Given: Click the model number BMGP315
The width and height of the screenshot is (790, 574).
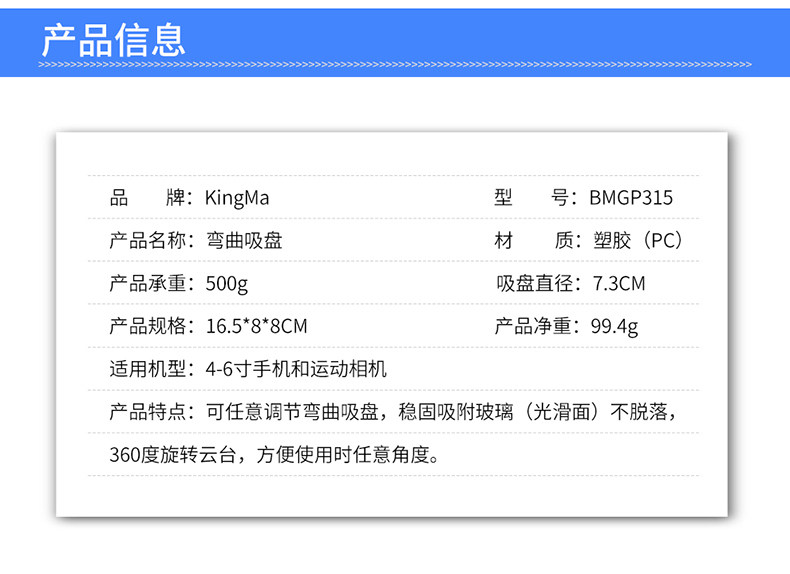Looking at the screenshot, I should (631, 198).
